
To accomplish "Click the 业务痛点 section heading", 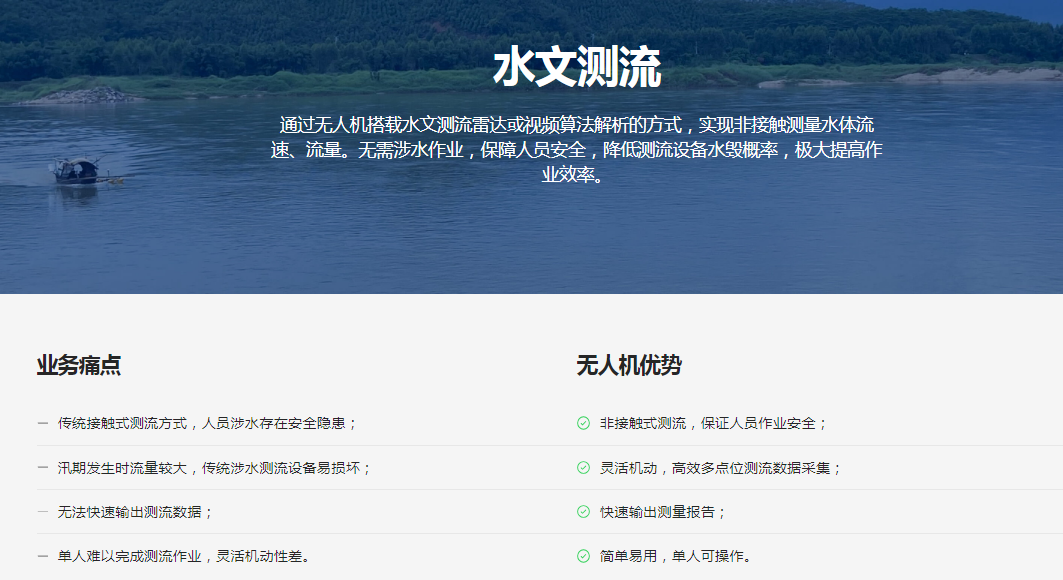I will coord(79,365).
